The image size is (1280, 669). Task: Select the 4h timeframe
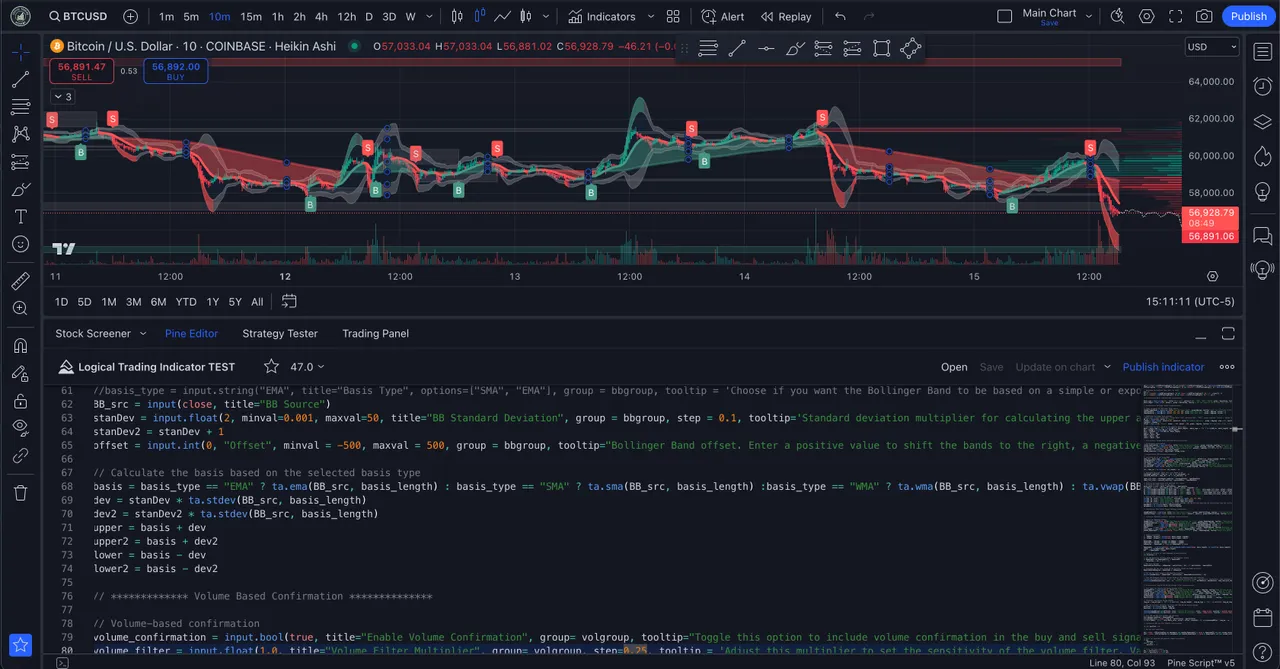point(321,16)
